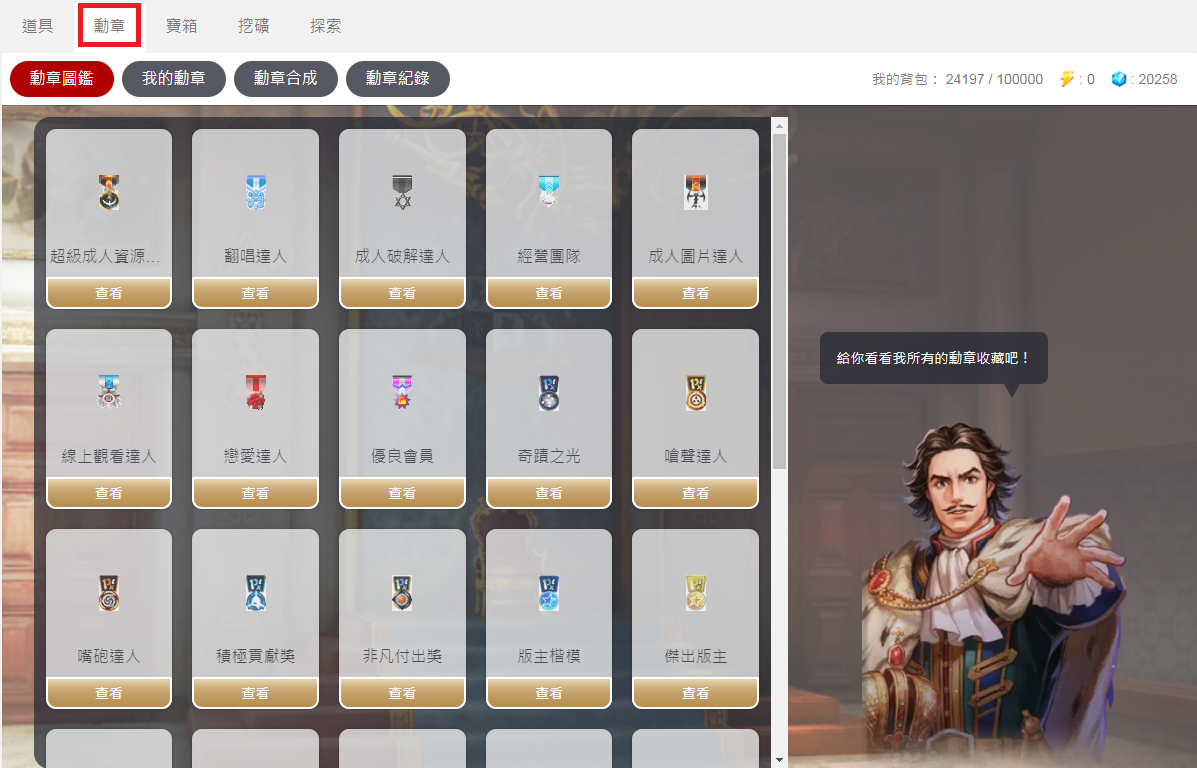View 勳章紀錄 history
This screenshot has height=768, width=1197.
pyautogui.click(x=398, y=79)
